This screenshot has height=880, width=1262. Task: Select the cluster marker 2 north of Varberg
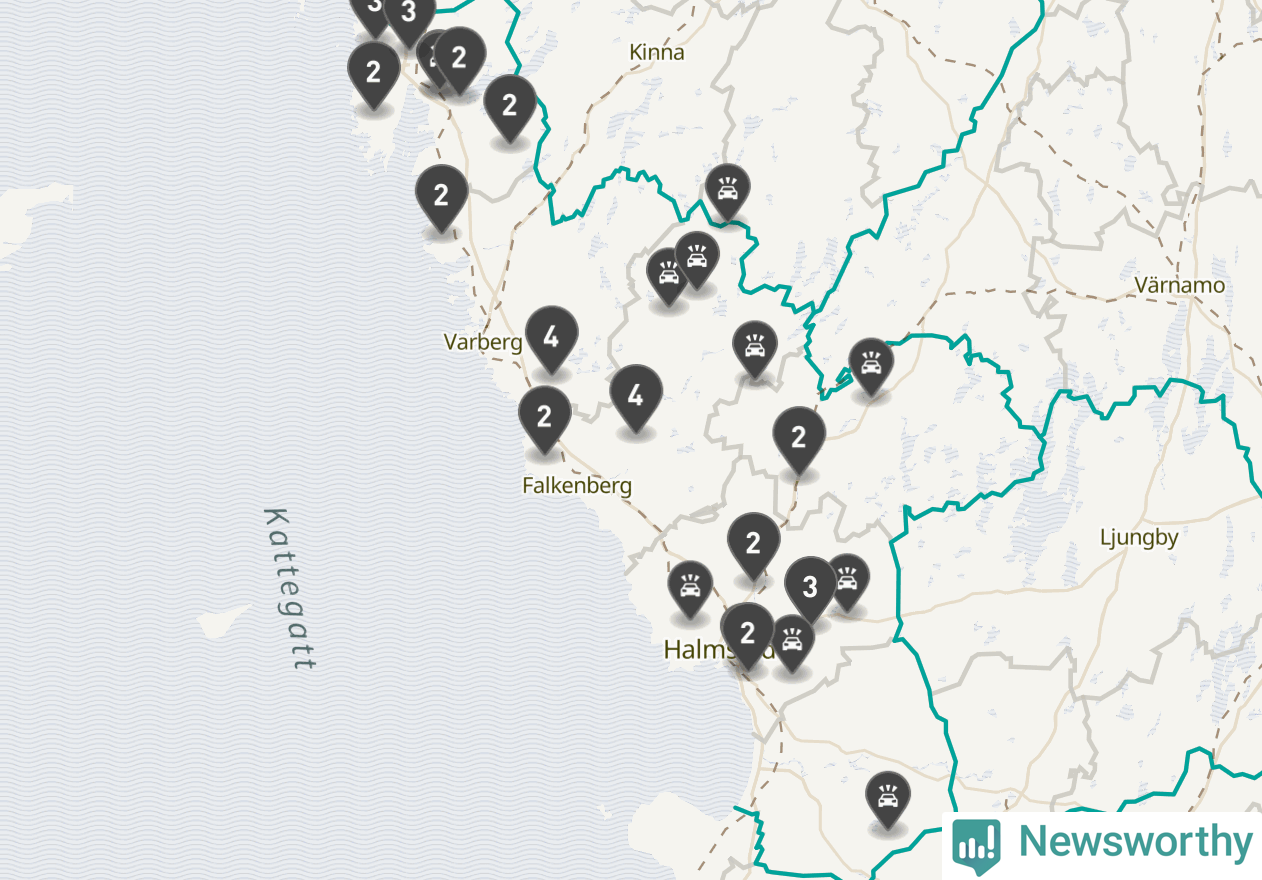click(441, 197)
